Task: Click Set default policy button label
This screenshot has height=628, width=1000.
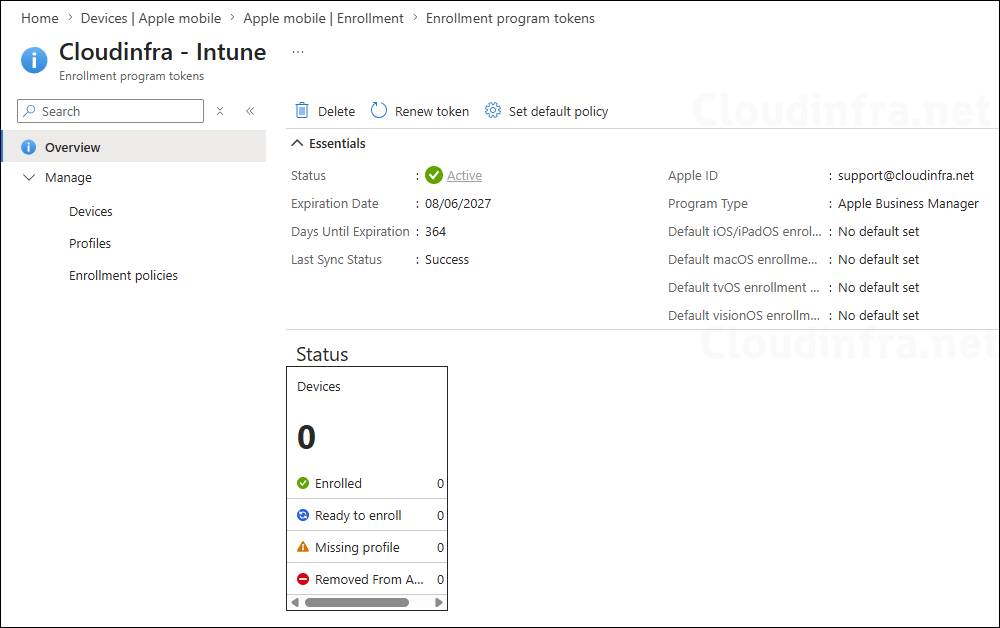Action: 558,112
